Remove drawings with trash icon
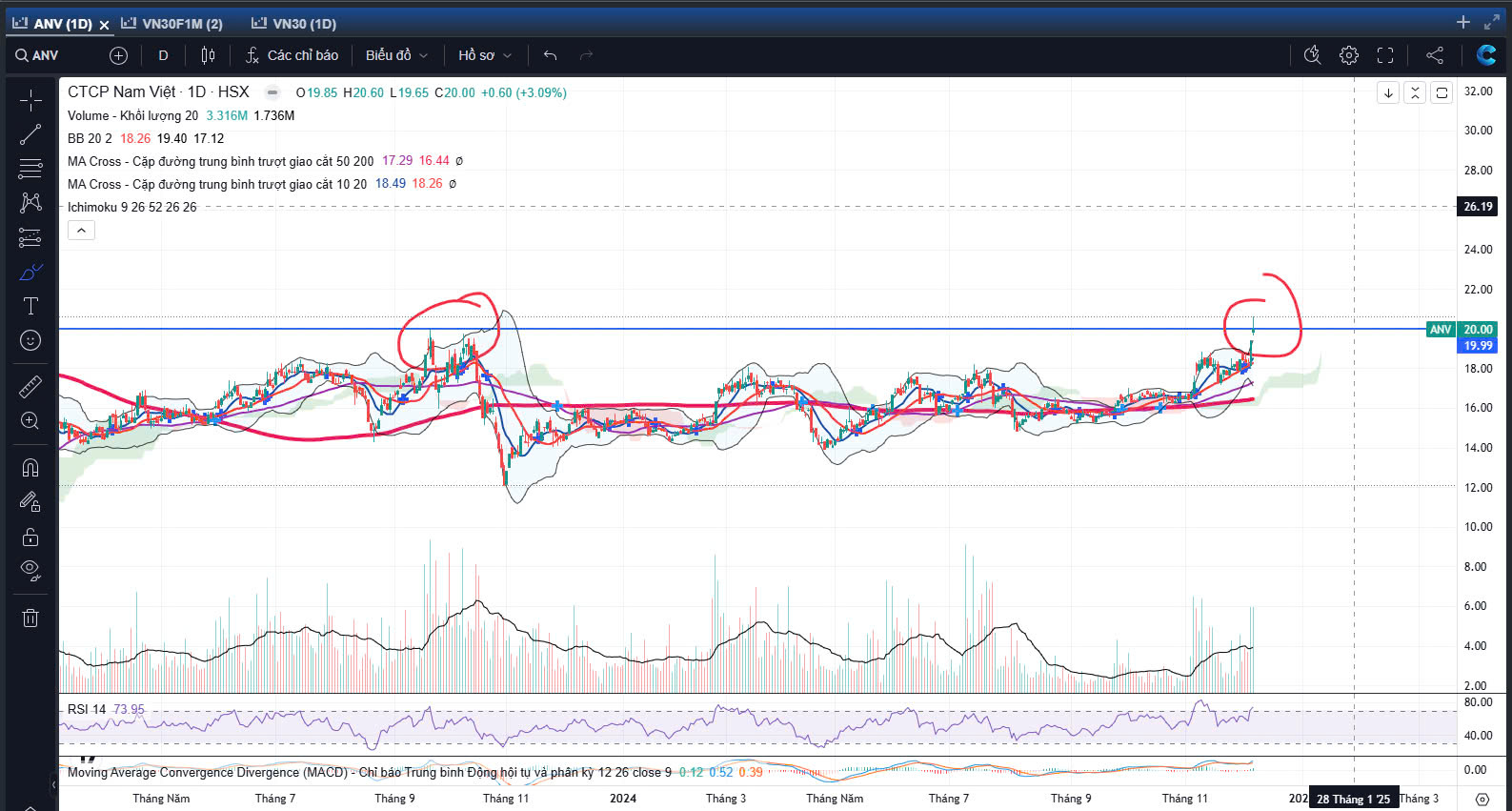 [x=30, y=618]
